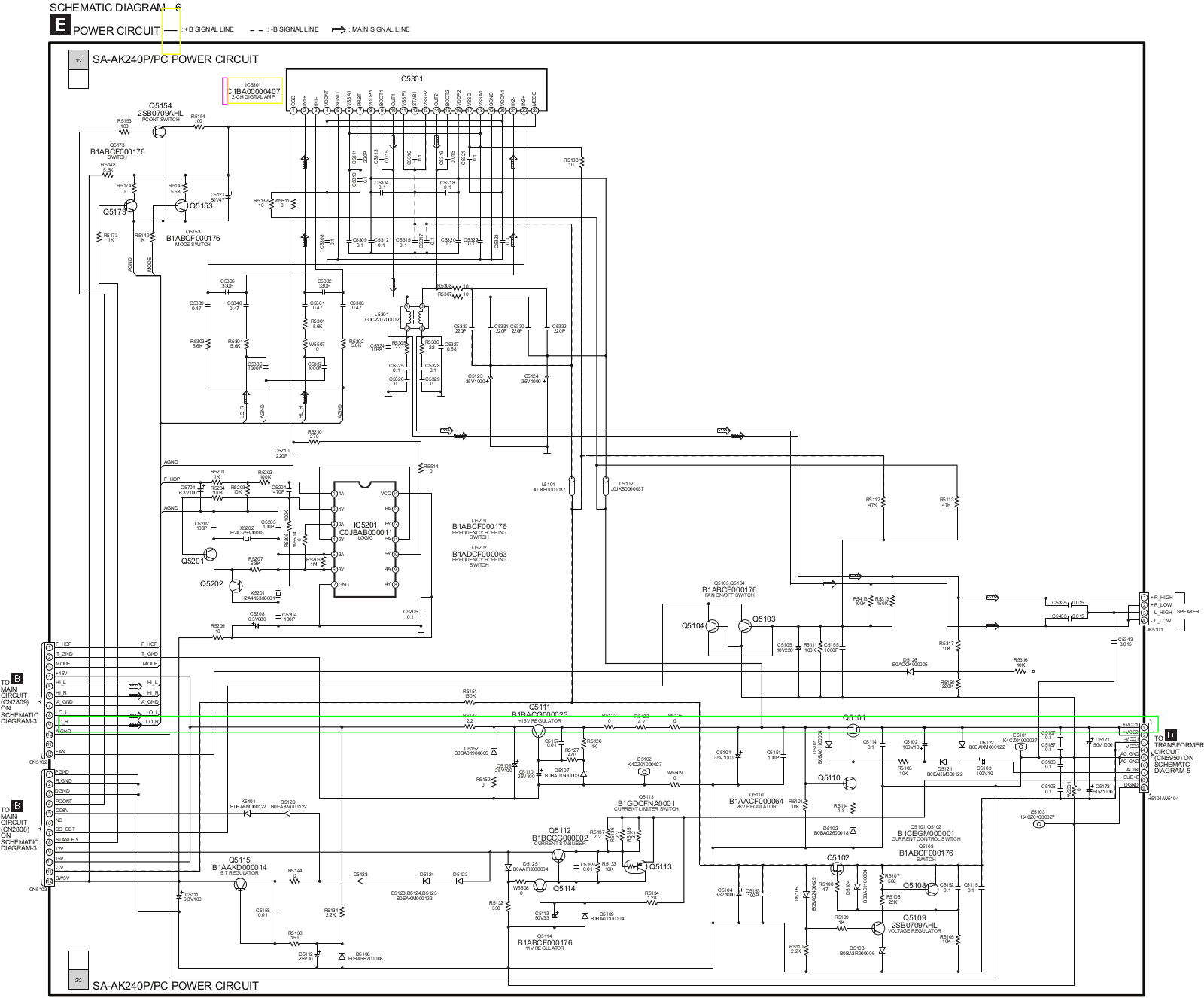Click the FAN ON/OFF SWITCH label
Image resolution: width=1204 pixels, height=998 pixels.
(x=729, y=595)
